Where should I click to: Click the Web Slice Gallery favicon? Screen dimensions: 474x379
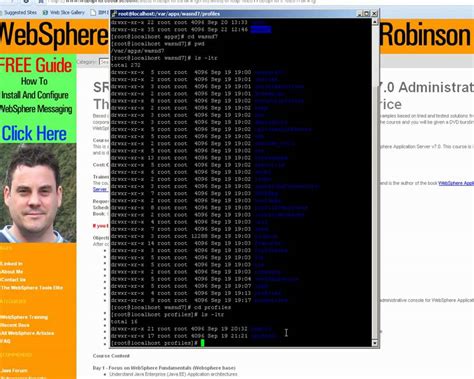45,13
